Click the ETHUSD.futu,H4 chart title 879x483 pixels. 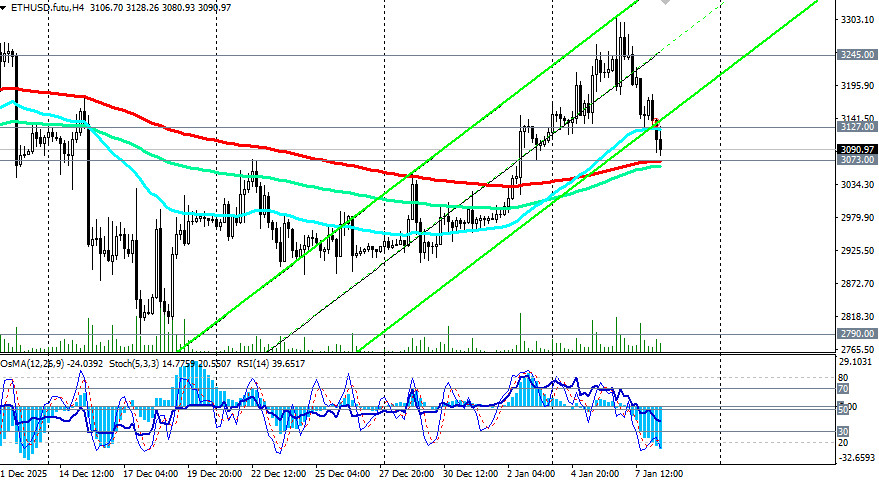point(47,8)
